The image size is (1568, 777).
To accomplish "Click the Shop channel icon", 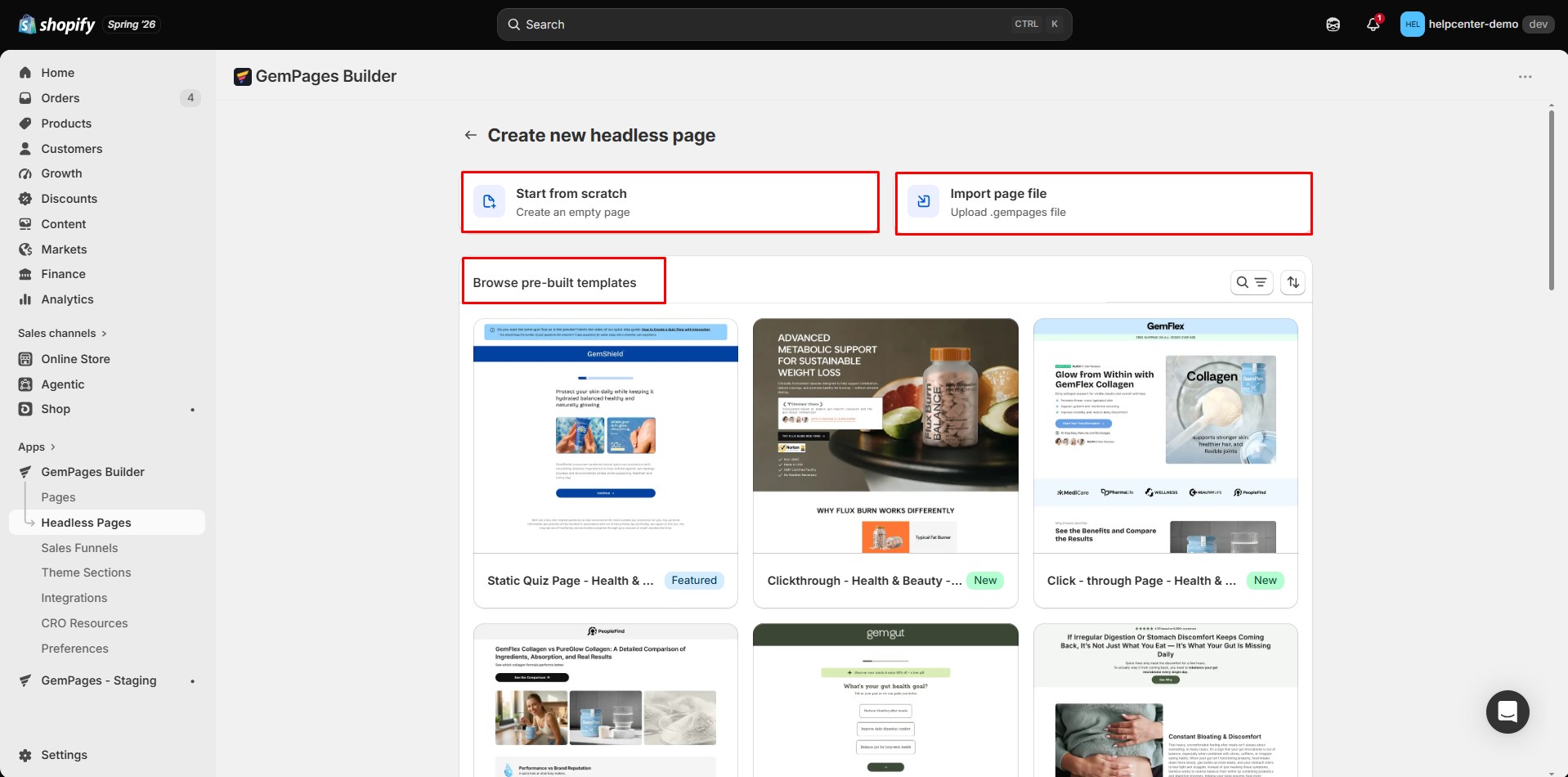I will pyautogui.click(x=25, y=409).
